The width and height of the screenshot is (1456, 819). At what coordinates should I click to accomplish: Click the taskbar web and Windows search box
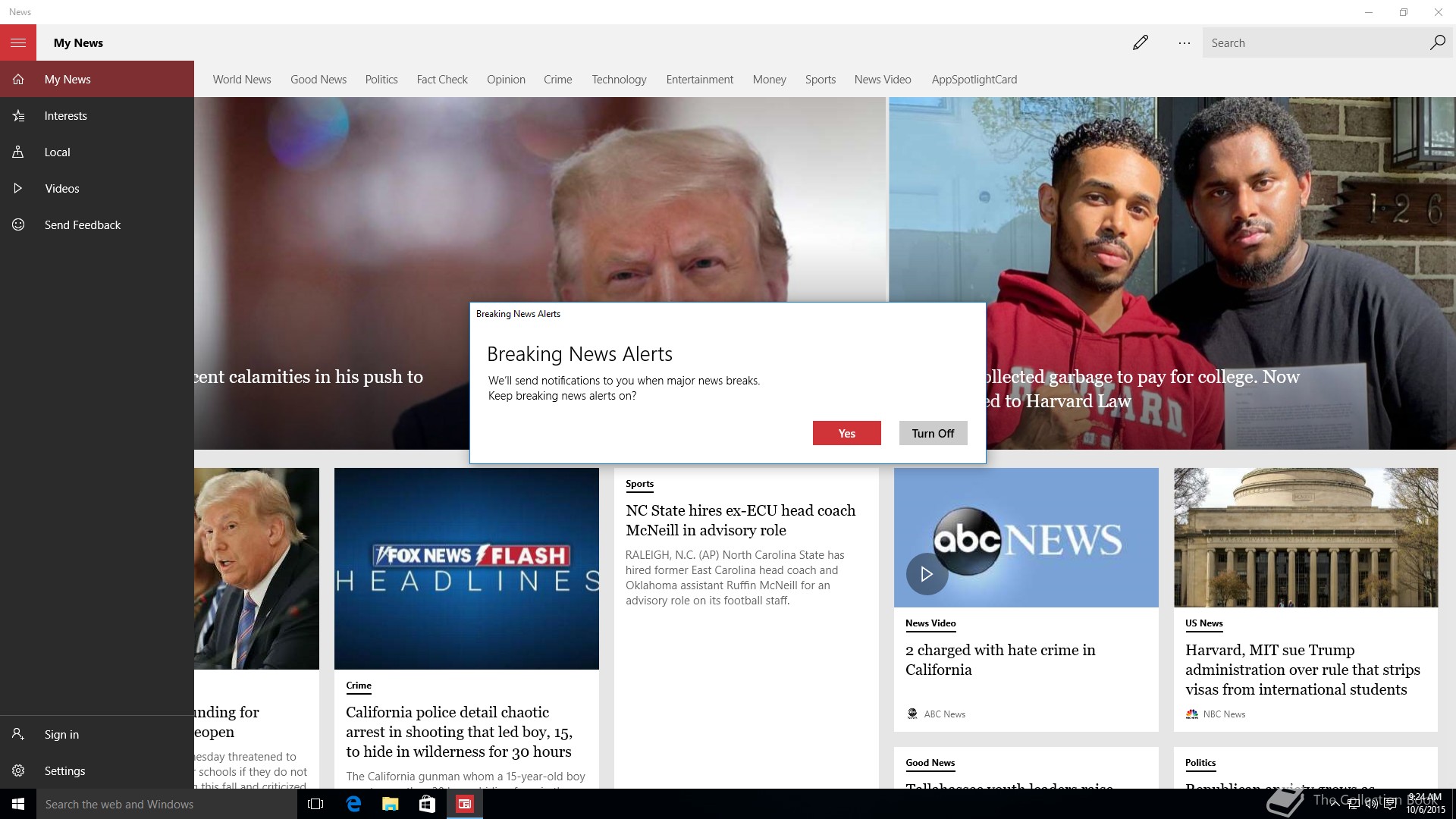[x=167, y=804]
